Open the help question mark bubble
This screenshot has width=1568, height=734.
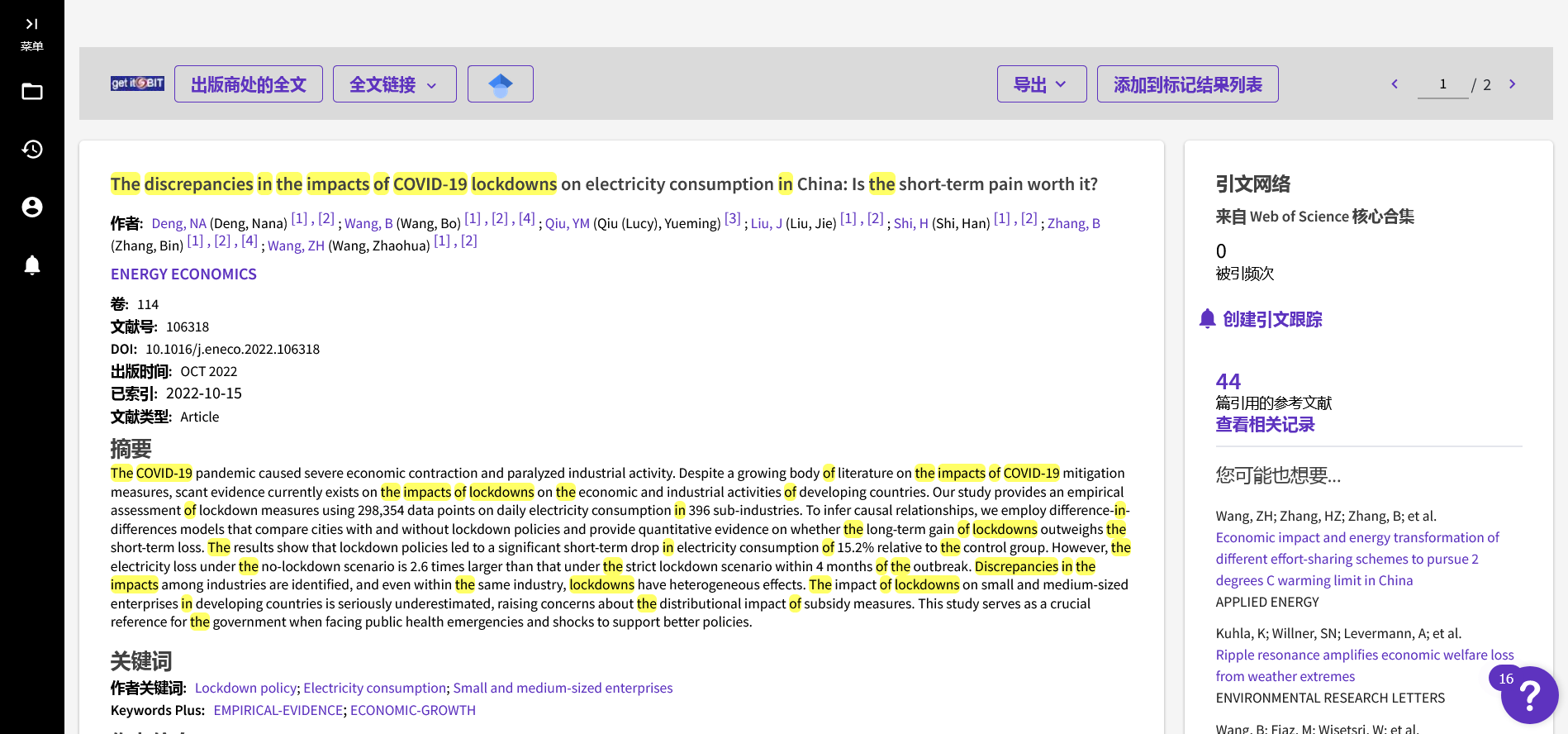coord(1528,696)
